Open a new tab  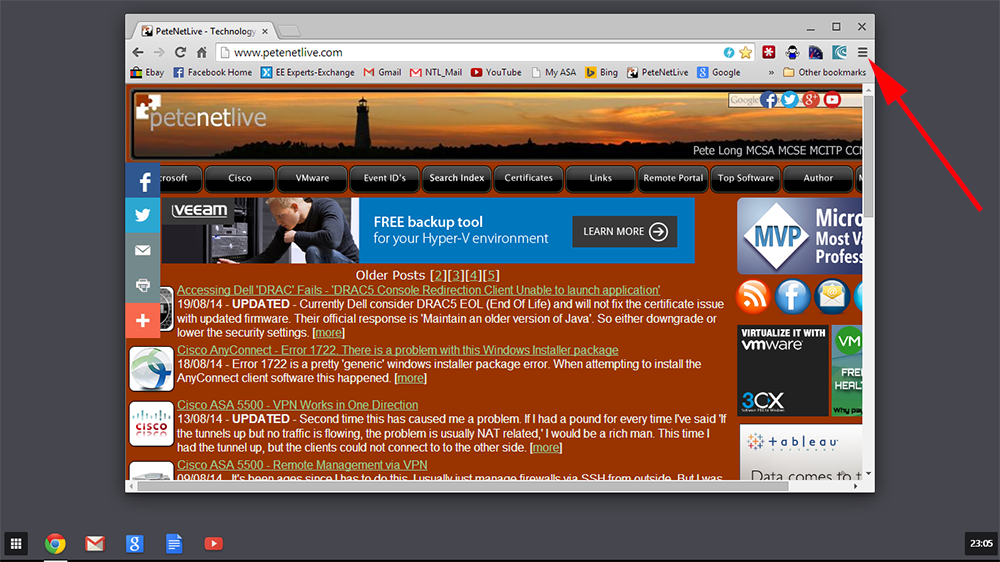[x=290, y=31]
